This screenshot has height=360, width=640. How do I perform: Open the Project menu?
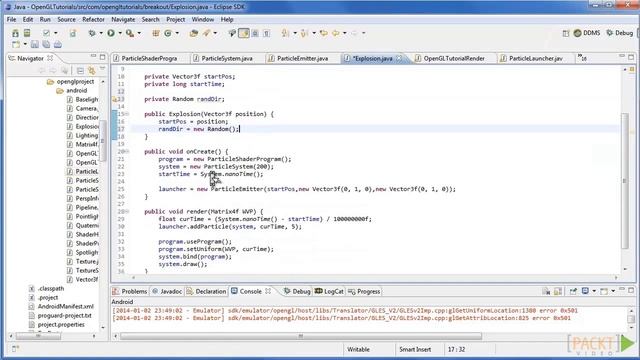tap(176, 19)
